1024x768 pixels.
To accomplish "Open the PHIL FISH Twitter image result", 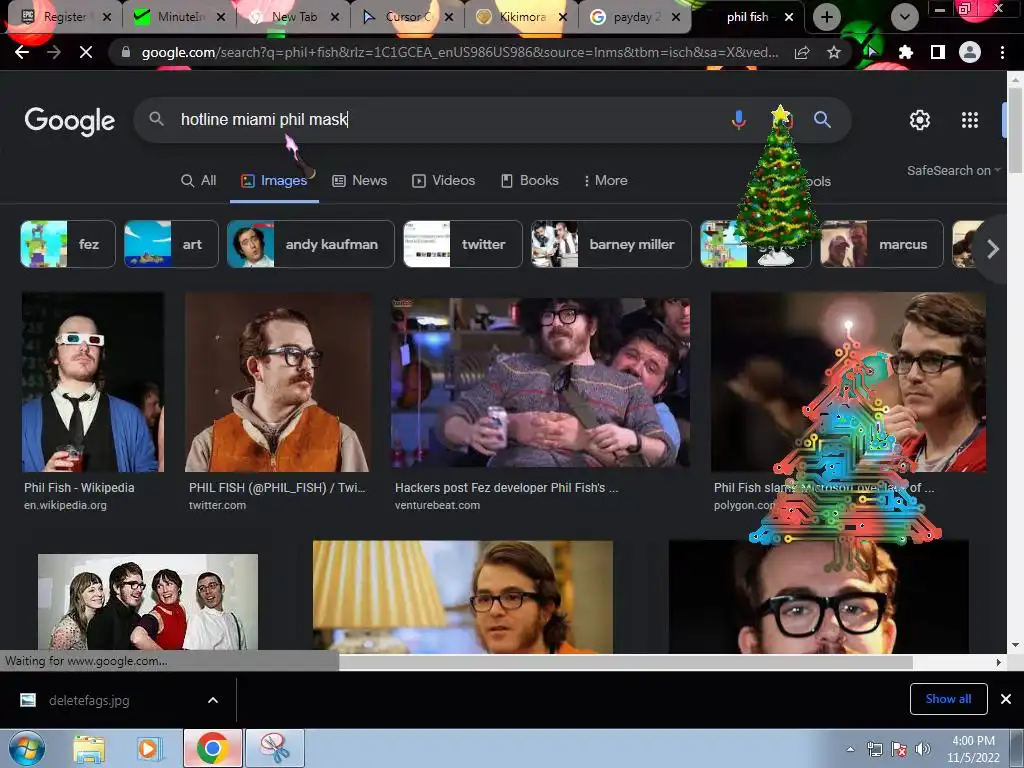I will 278,382.
